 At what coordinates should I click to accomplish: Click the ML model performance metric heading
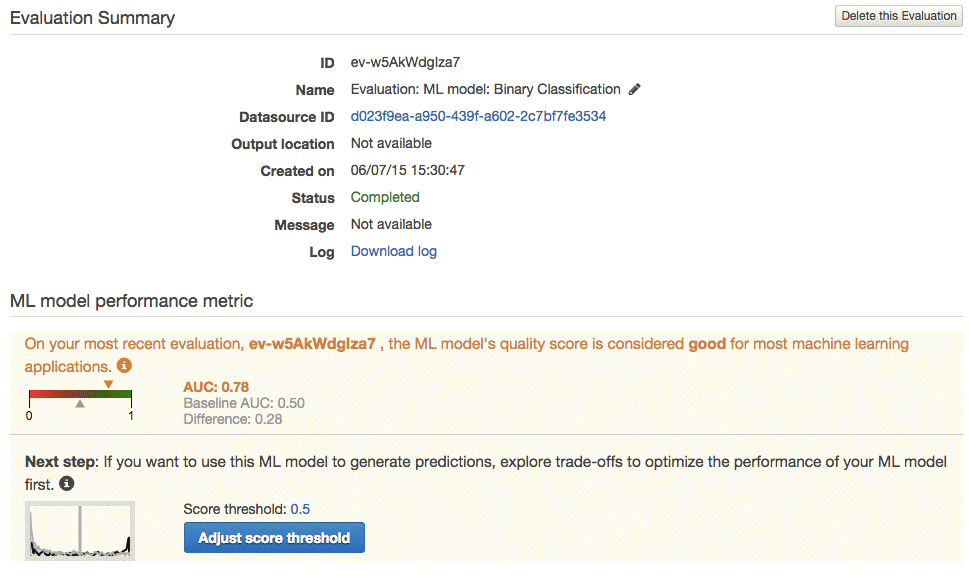tap(132, 301)
